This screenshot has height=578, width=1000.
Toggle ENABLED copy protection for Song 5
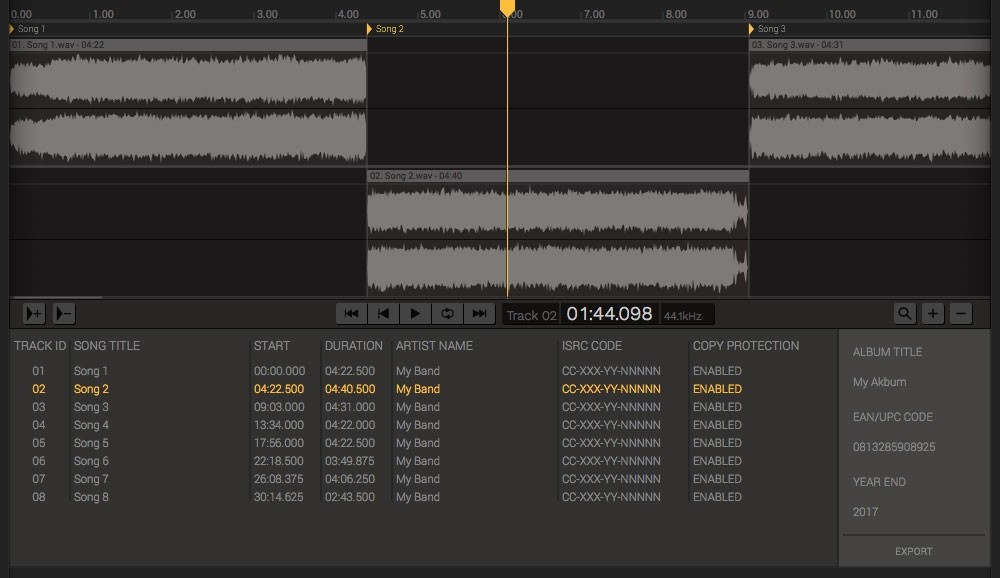[717, 442]
